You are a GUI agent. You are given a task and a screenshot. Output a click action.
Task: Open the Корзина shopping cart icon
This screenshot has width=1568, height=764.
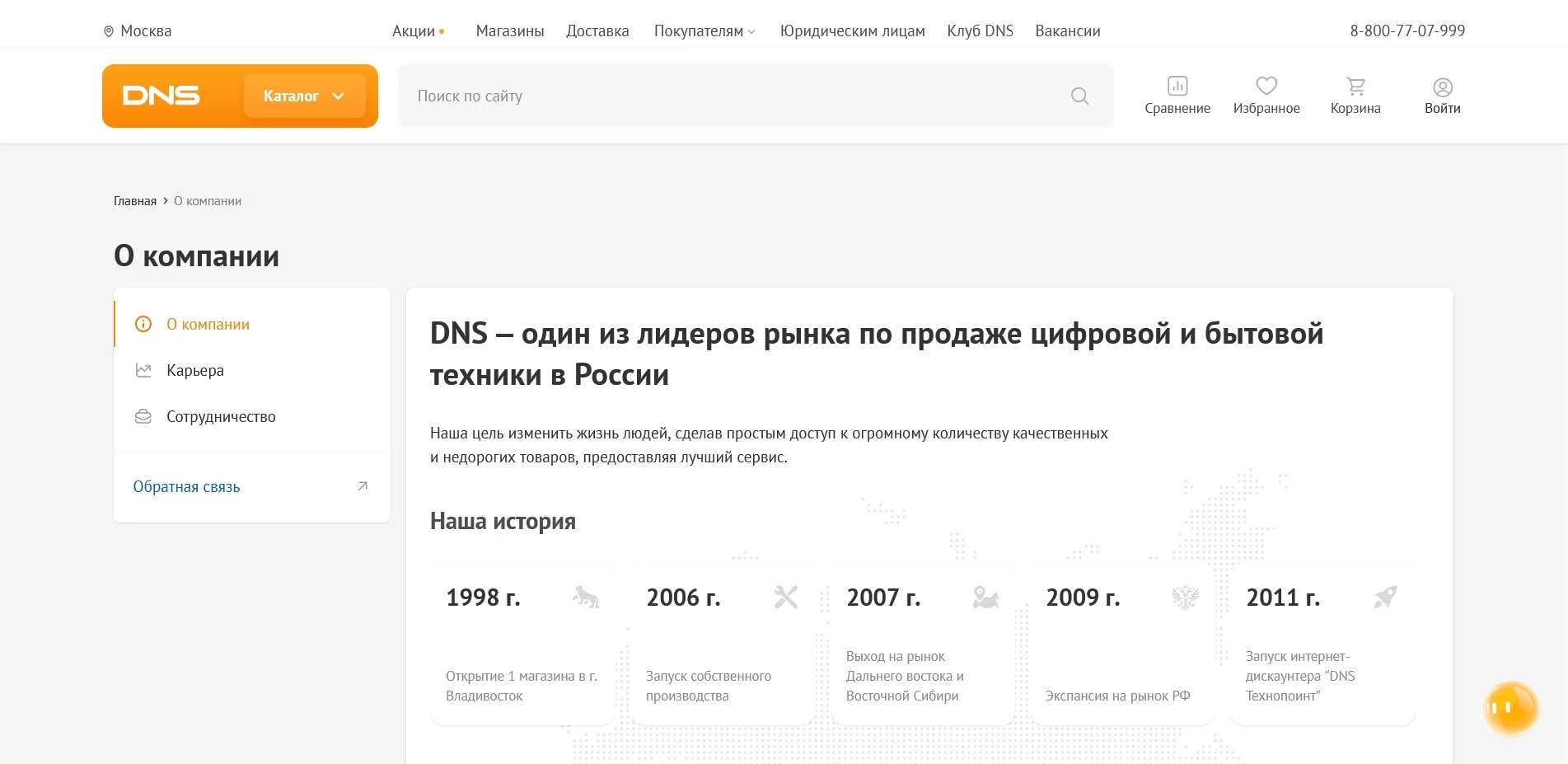pos(1355,85)
